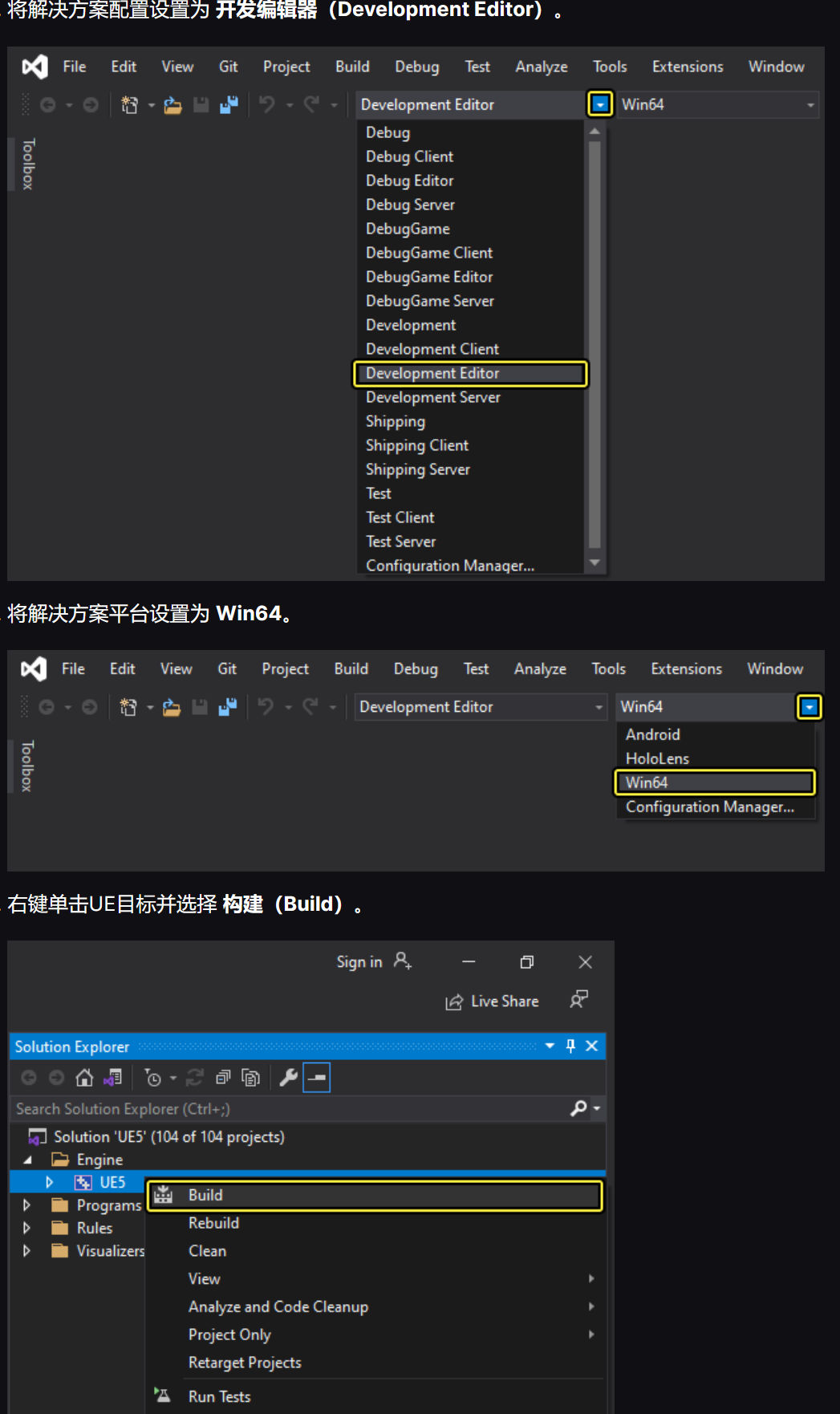Click Redo icon in toolbar above configuration list

pos(311,104)
